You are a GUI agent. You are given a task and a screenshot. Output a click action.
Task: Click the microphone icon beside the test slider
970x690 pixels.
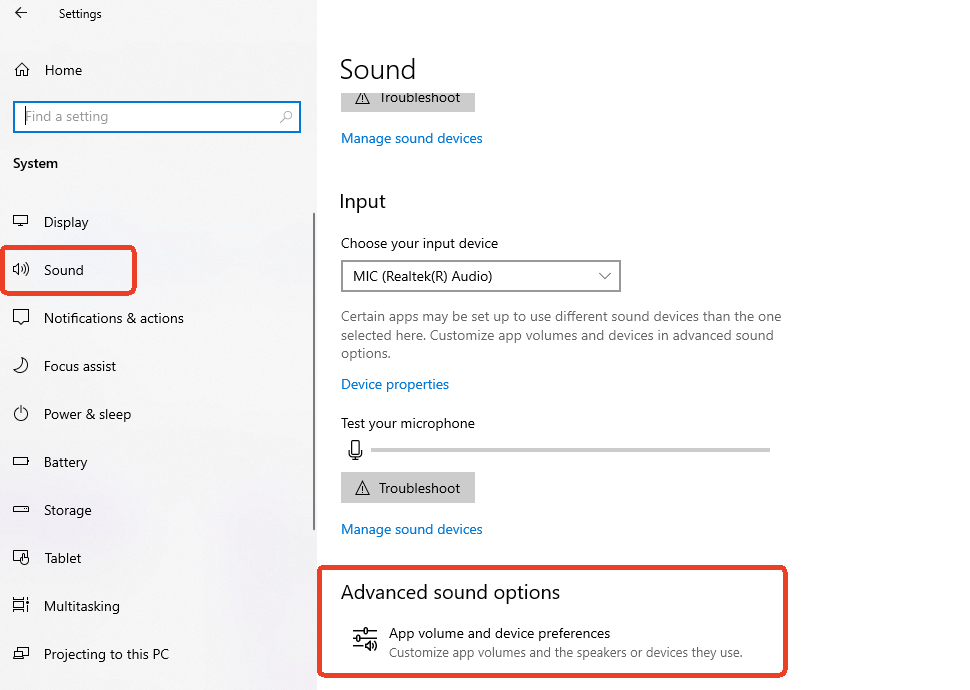tap(355, 450)
